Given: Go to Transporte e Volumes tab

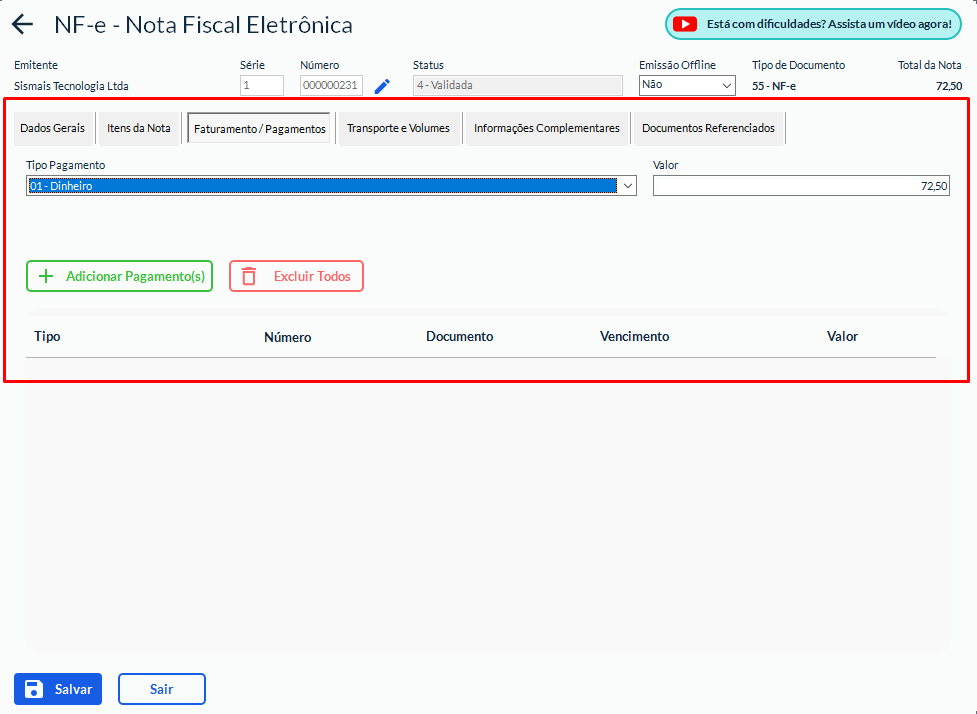Looking at the screenshot, I should click(398, 128).
